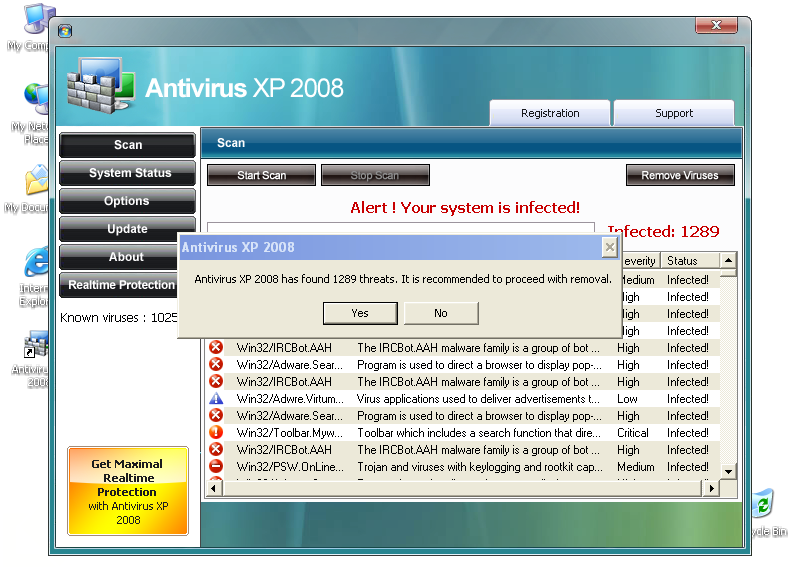Close the main Antivirus XP 2008 window
The image size is (800, 570).
pos(716,25)
